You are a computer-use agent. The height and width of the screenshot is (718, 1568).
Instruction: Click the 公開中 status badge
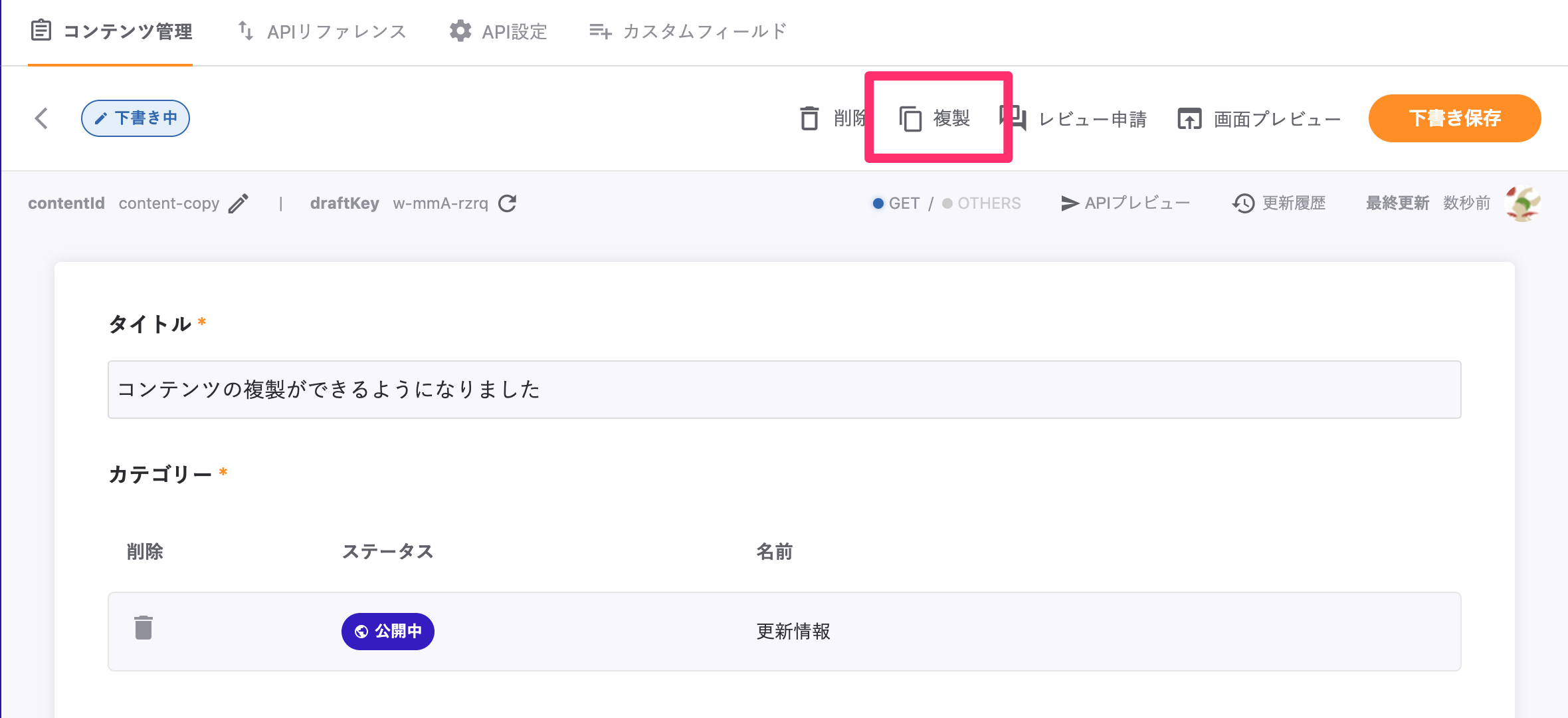[388, 632]
